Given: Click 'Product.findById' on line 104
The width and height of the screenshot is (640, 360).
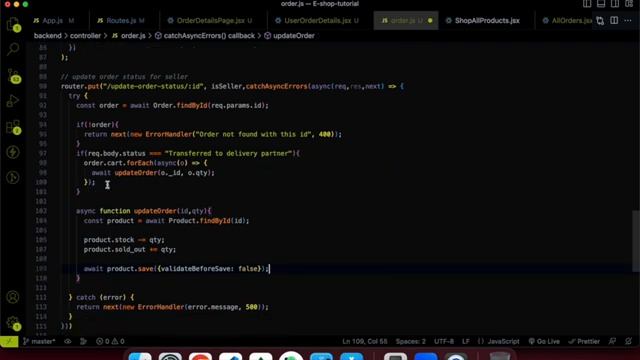Looking at the screenshot, I should pyautogui.click(x=199, y=221).
